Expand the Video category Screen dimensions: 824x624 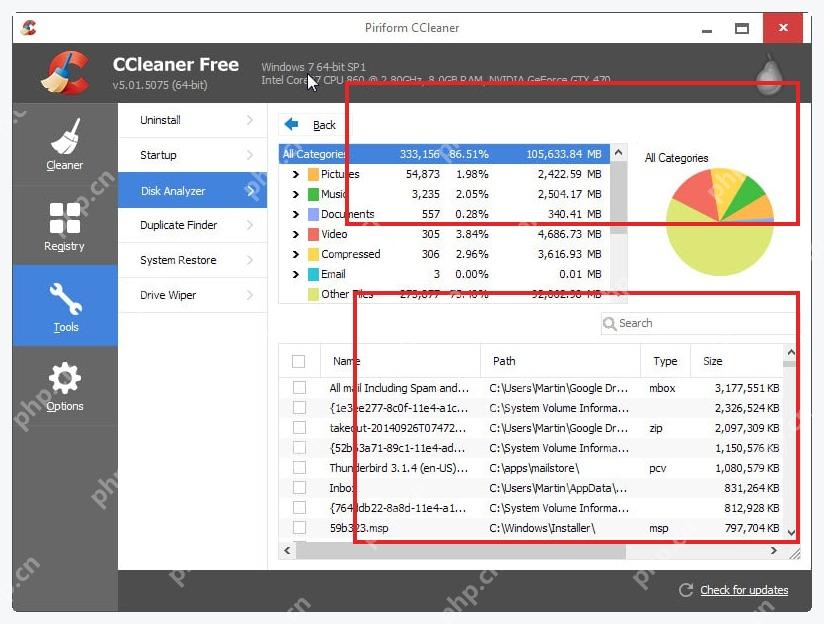point(295,234)
